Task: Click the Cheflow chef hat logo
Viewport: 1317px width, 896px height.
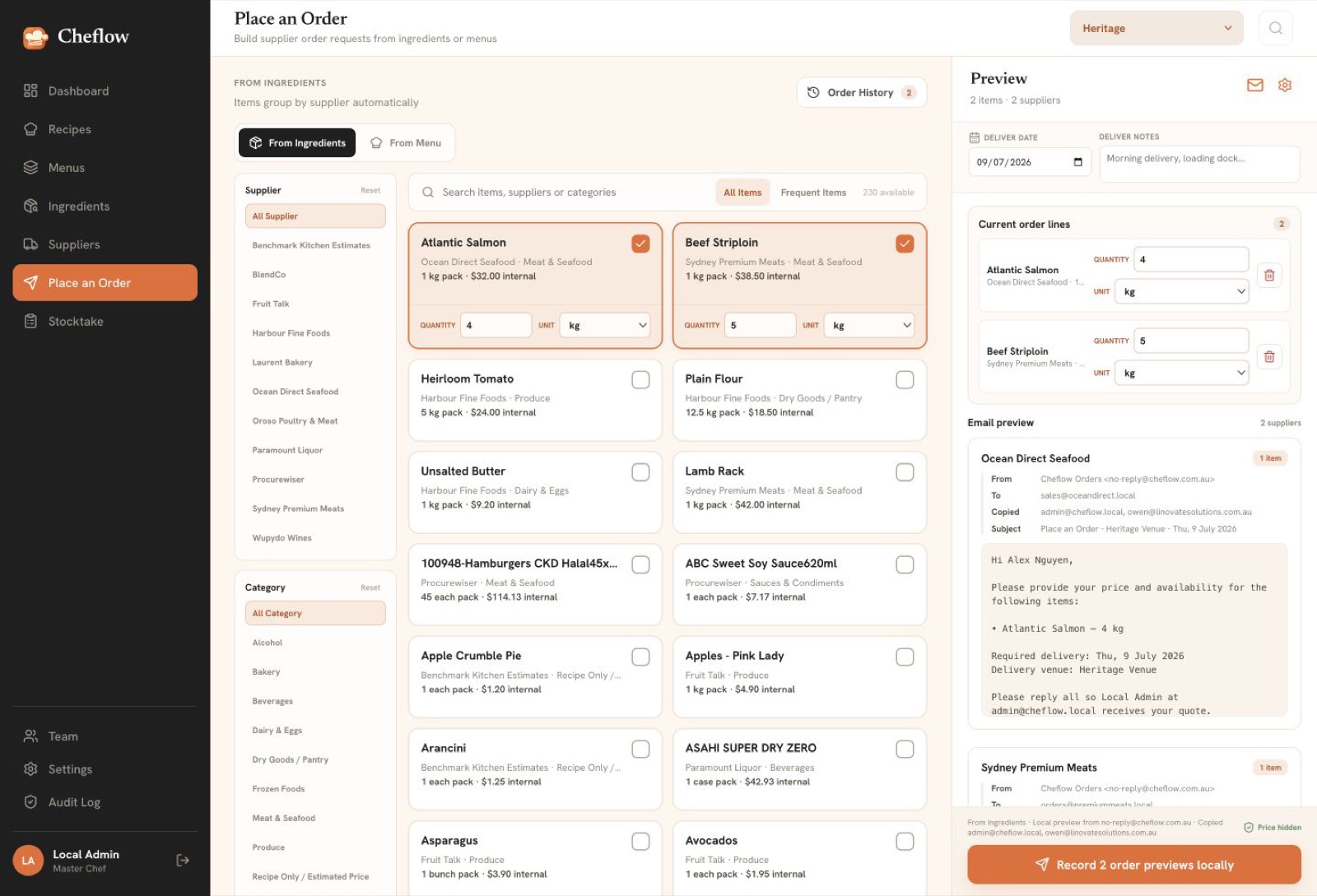Action: click(x=35, y=37)
